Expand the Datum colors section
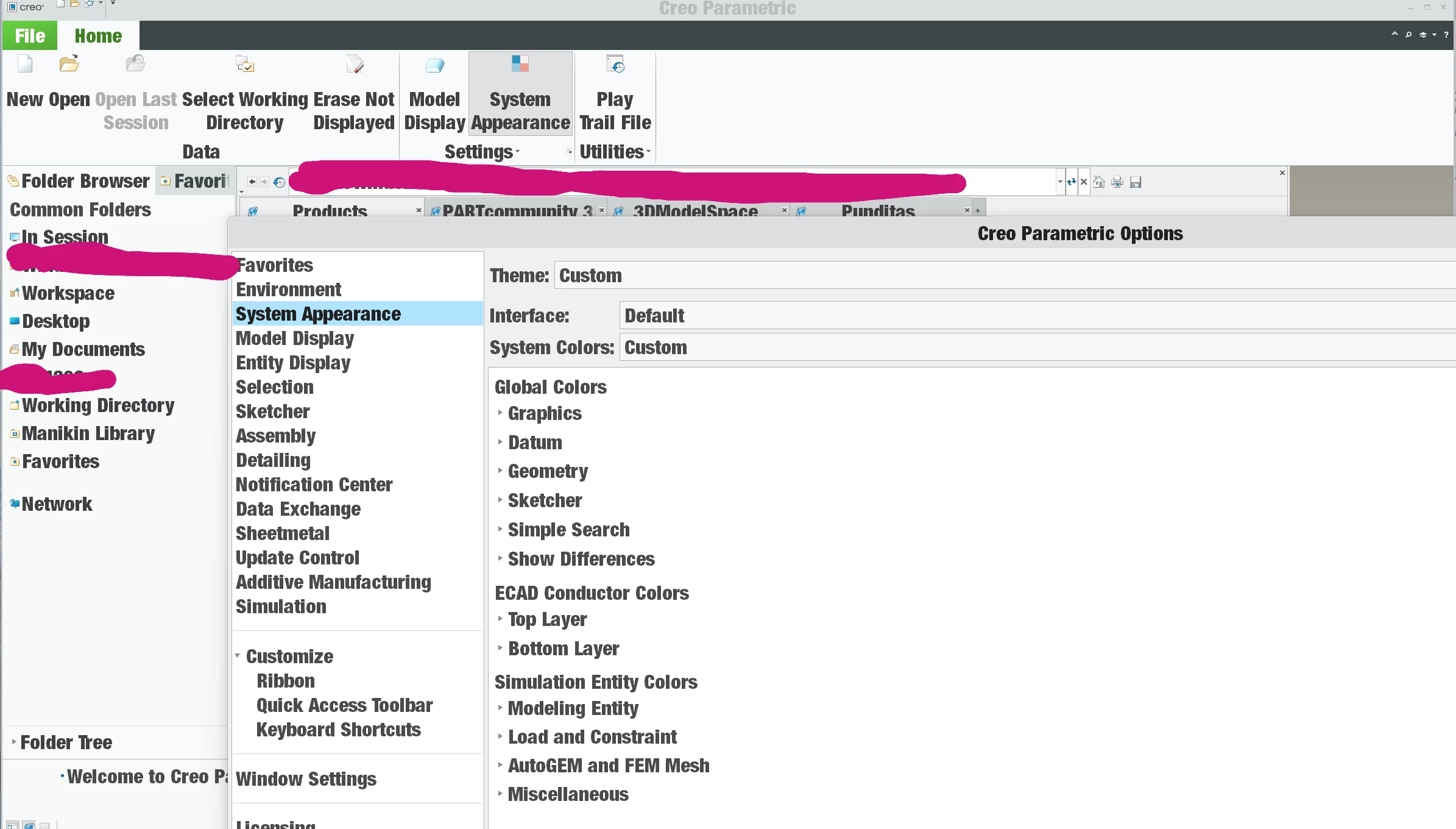The height and width of the screenshot is (829, 1456). pos(500,443)
